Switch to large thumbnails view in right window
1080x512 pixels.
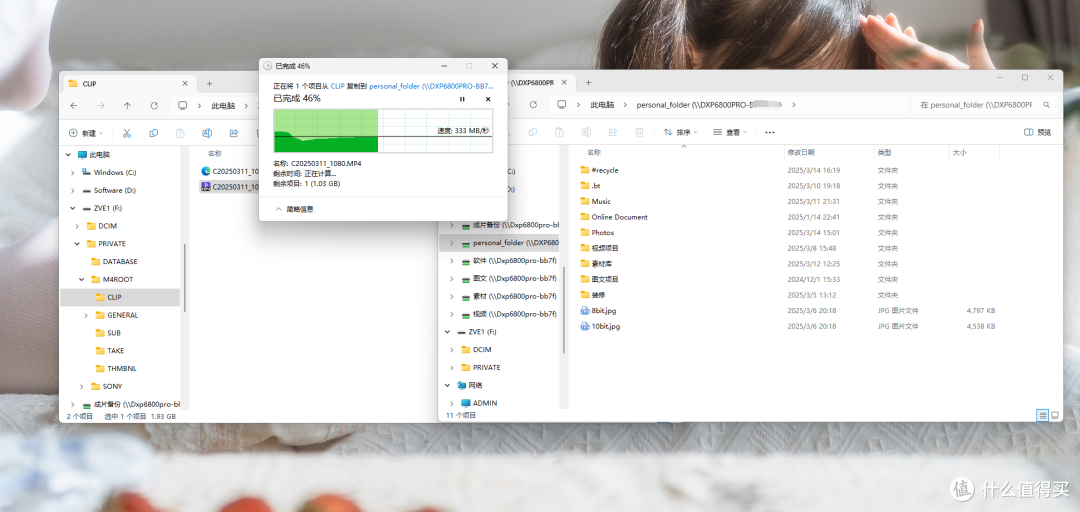point(1055,416)
